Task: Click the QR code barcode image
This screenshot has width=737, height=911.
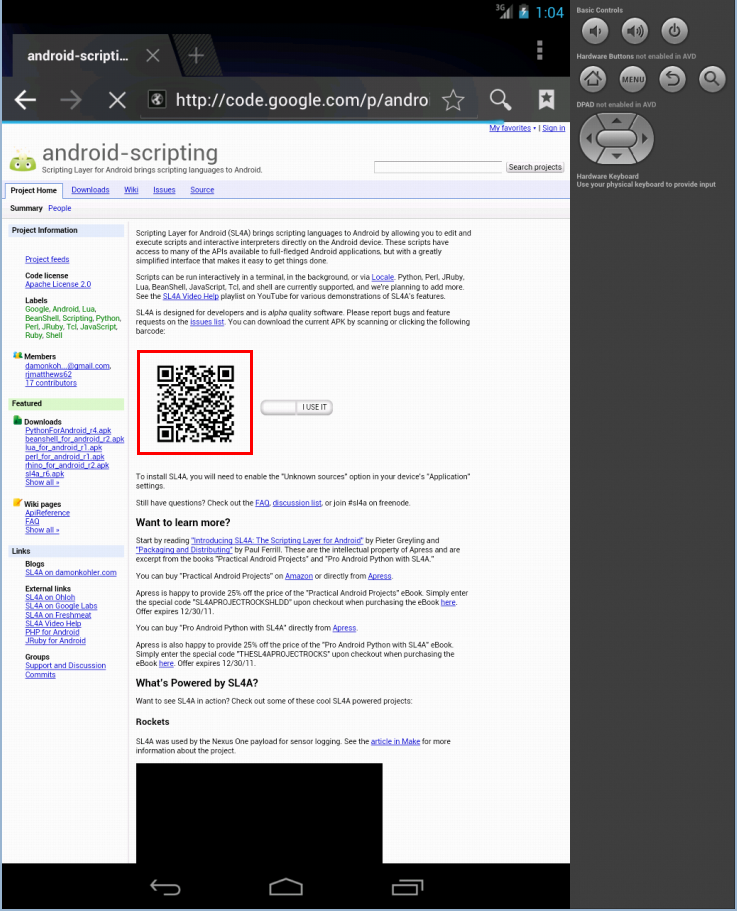Action: 195,403
